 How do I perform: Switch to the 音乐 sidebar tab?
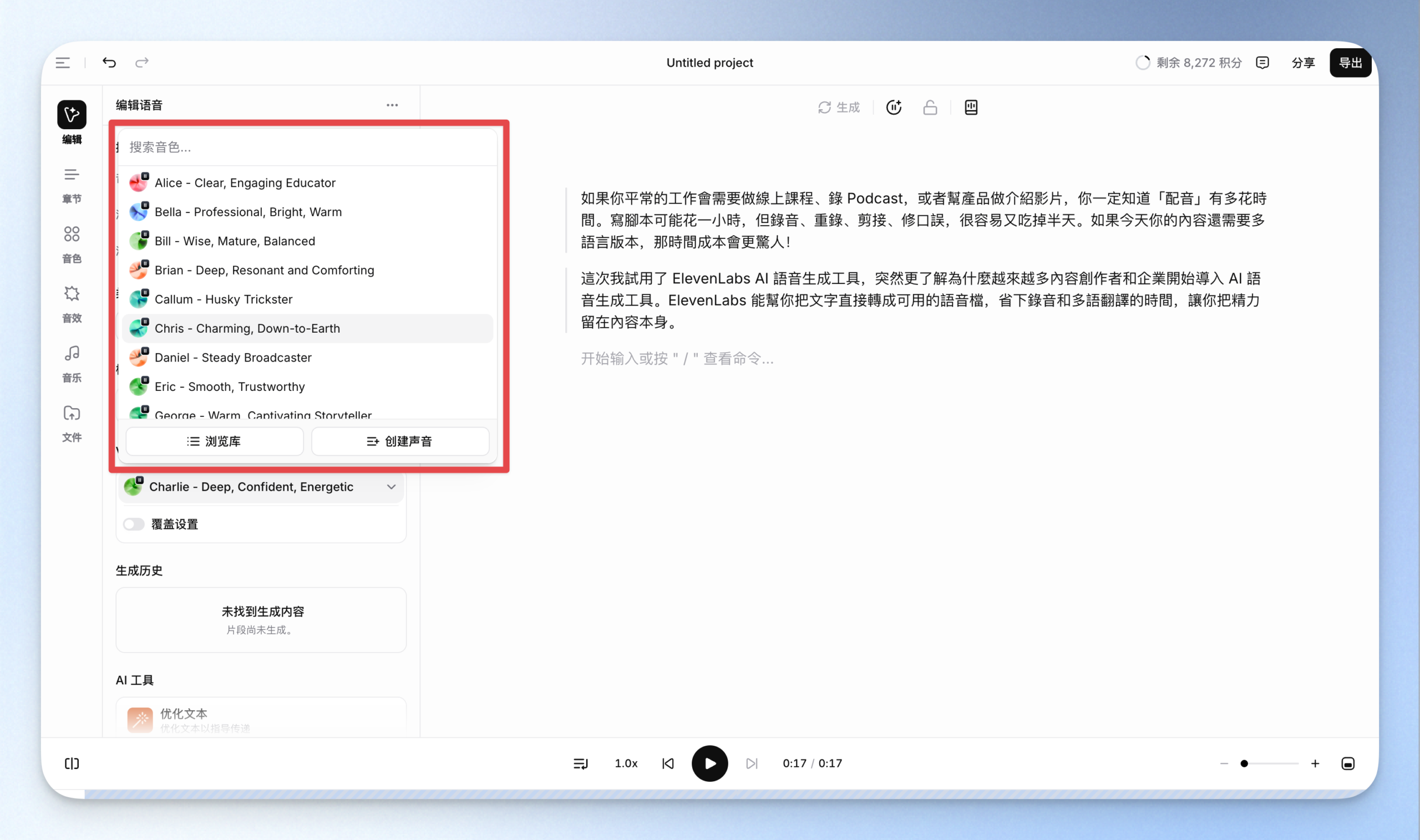click(72, 364)
